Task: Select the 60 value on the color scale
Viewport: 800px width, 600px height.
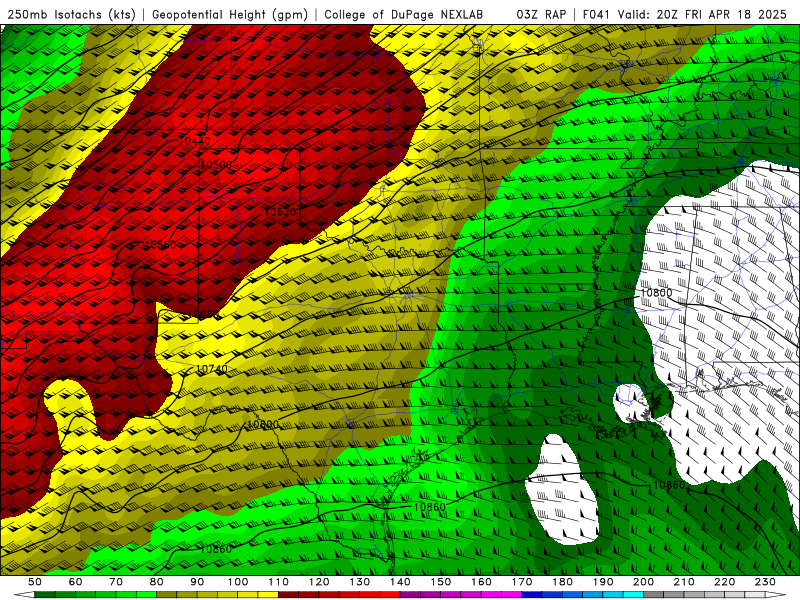Action: (76, 582)
